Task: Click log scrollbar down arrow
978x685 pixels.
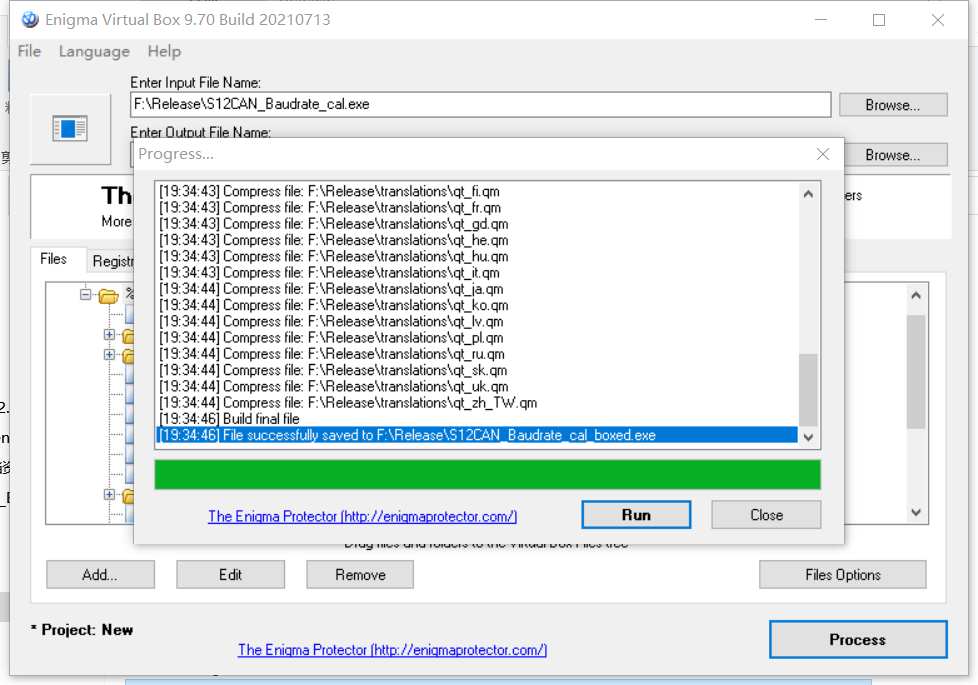Action: pyautogui.click(x=808, y=437)
